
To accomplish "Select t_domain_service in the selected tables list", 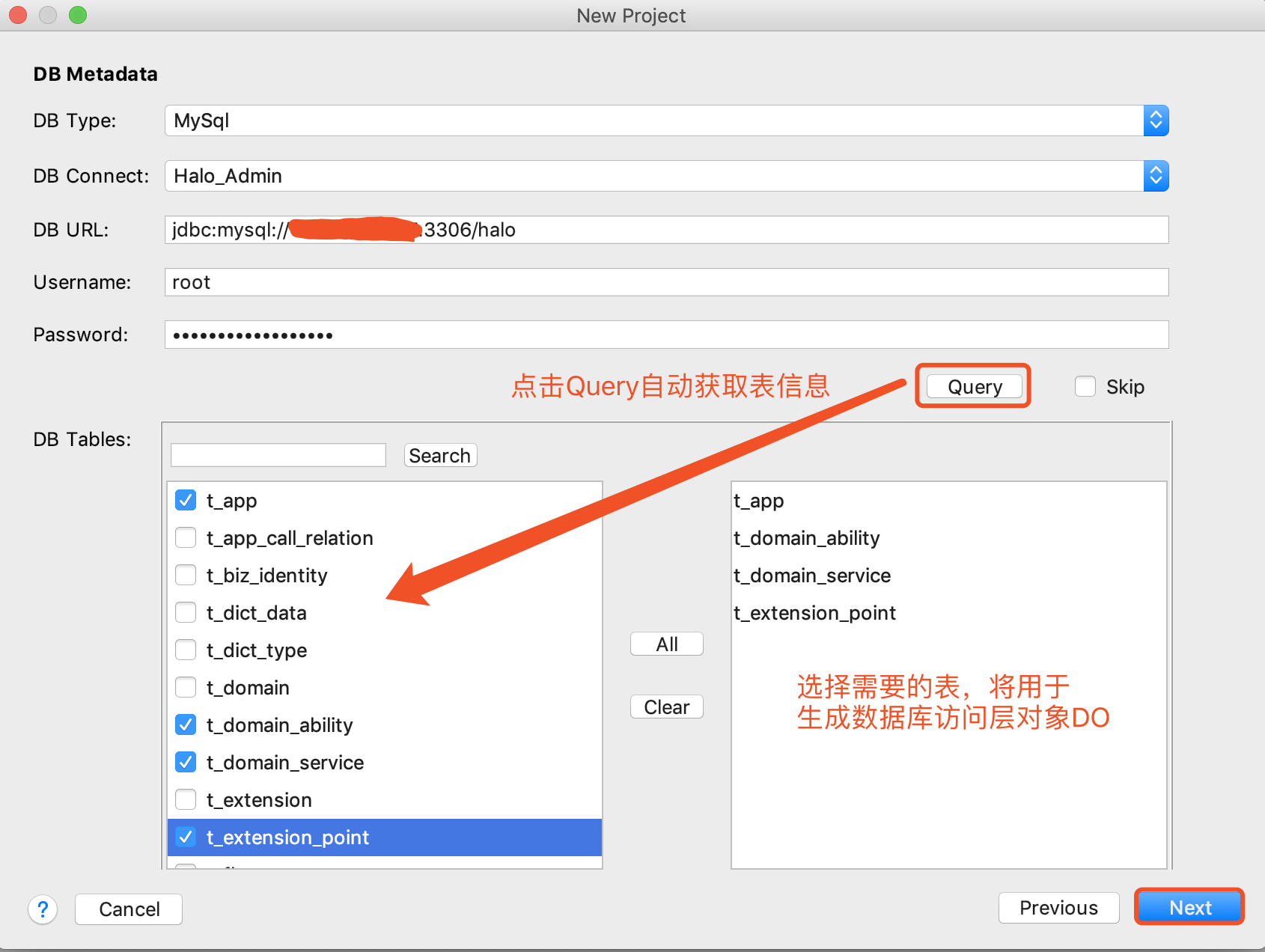I will tap(812, 575).
